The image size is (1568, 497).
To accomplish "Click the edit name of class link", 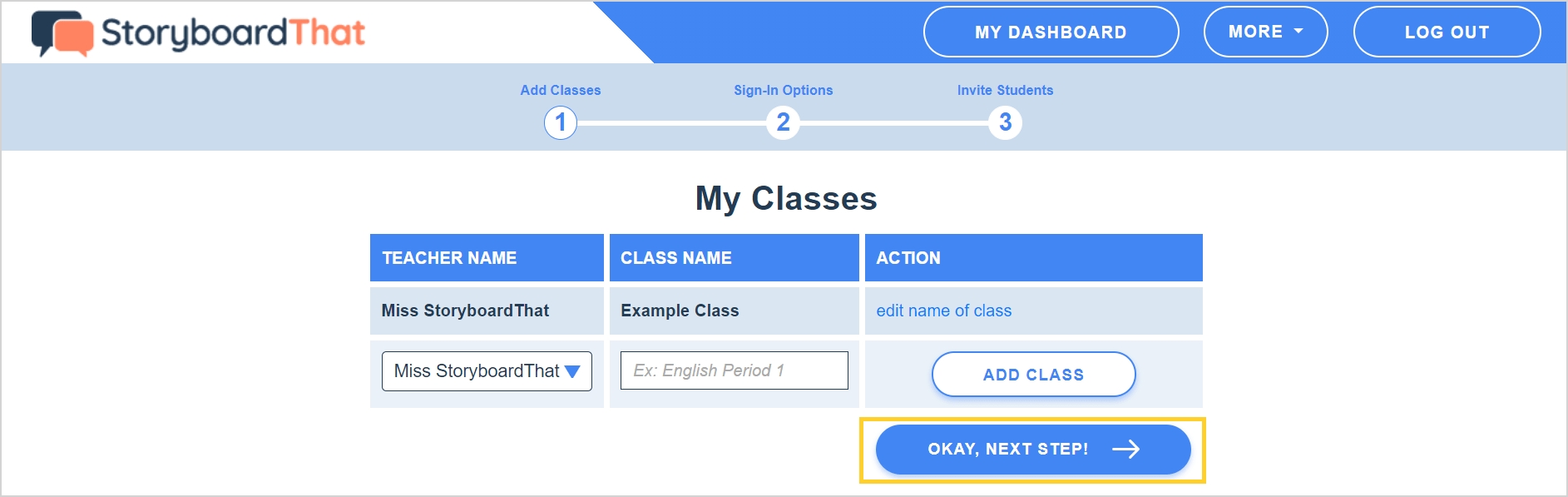I will 943,311.
